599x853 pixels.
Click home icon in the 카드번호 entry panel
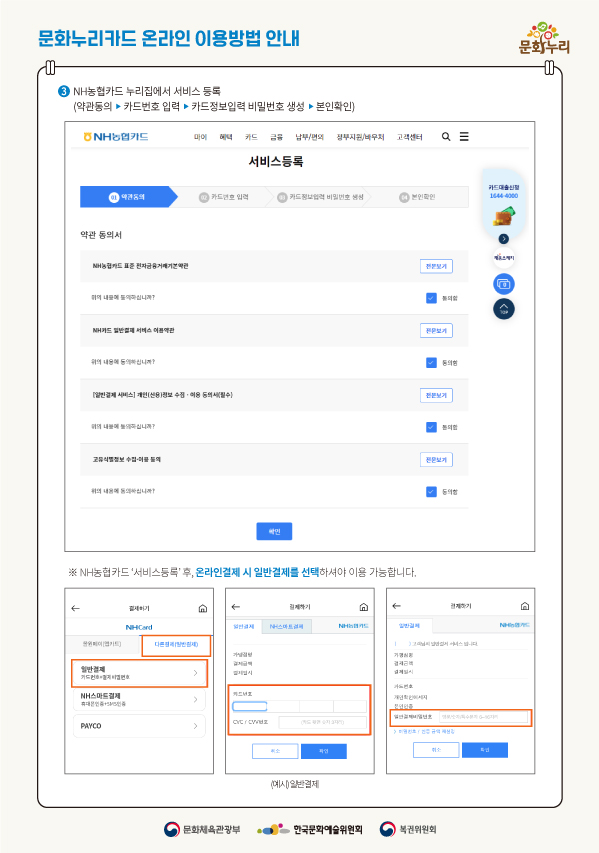[x=363, y=607]
